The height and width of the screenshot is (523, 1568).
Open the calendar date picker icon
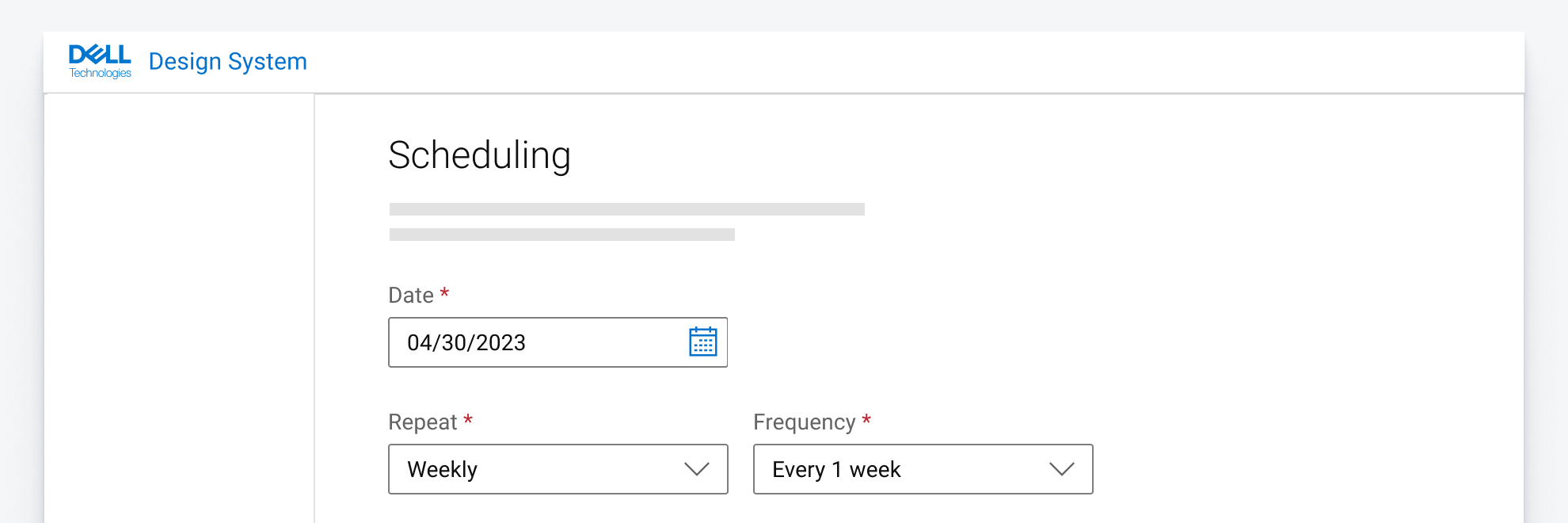[702, 342]
